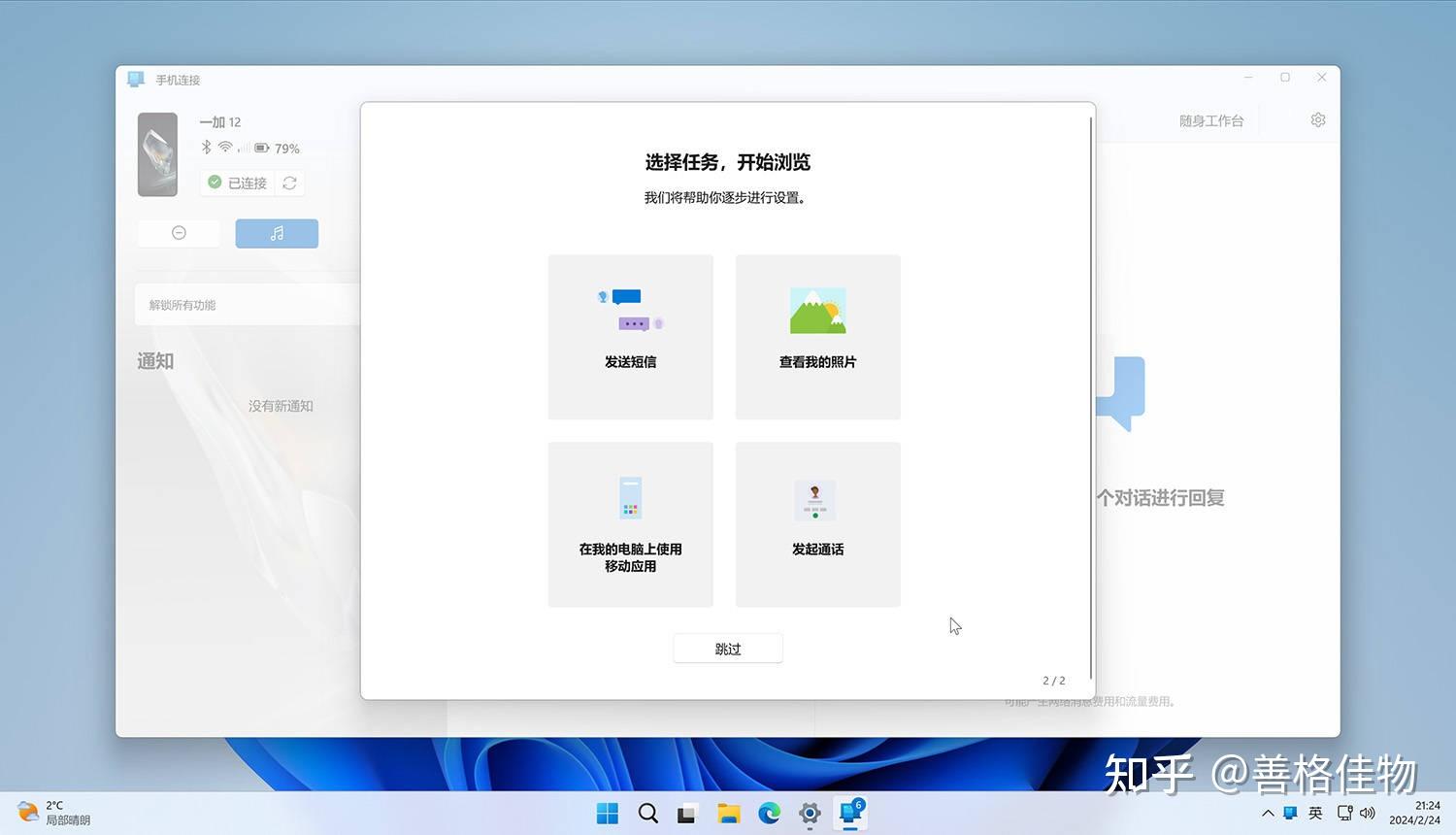The width and height of the screenshot is (1456, 835).
Task: Click the dialog's vertical scrollbar
Action: (1091, 398)
